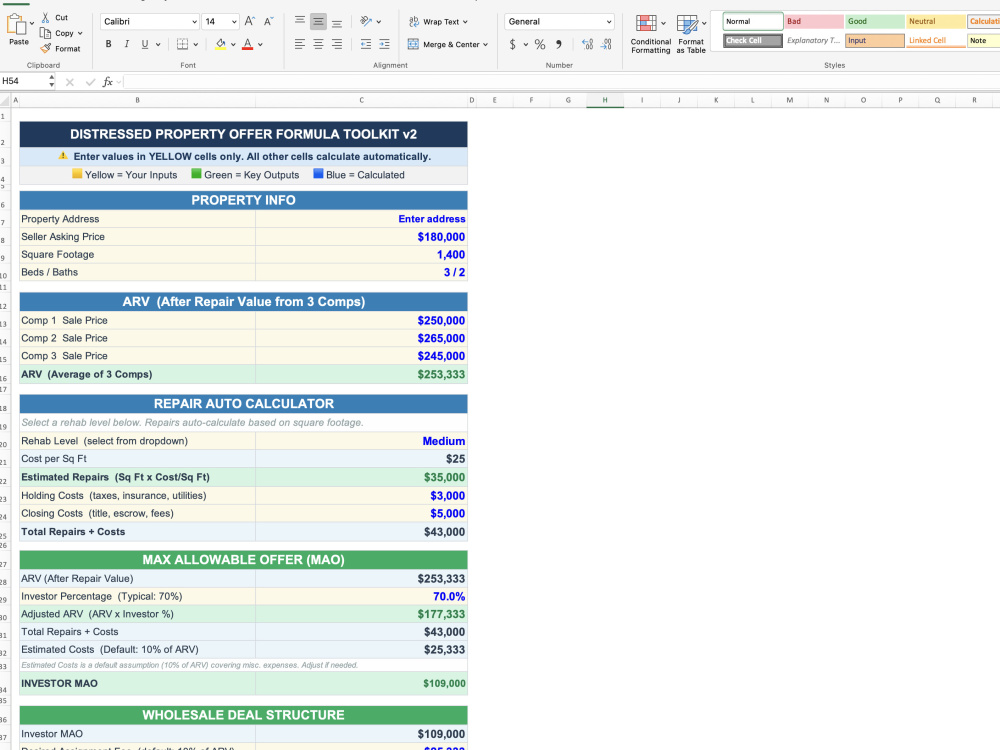The image size is (1000, 750).
Task: Select the column H header
Action: (605, 100)
